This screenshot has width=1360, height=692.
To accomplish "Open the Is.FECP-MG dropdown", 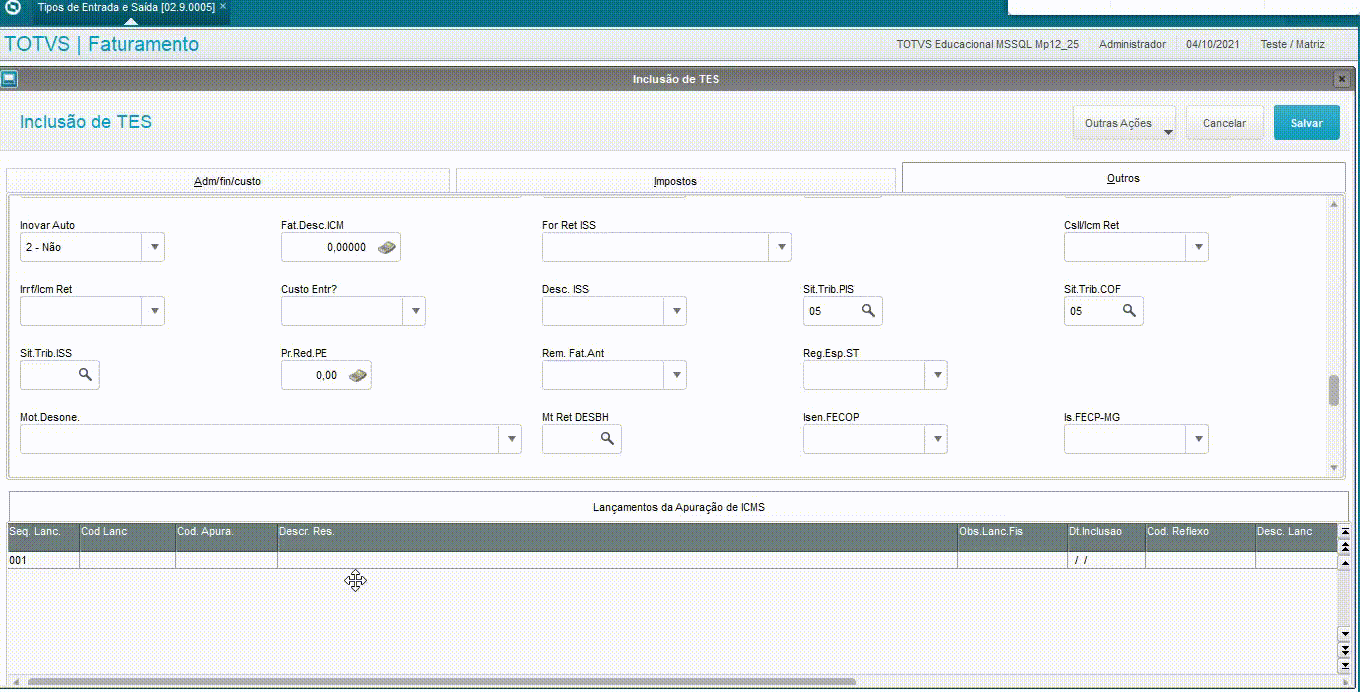I will tap(1196, 439).
